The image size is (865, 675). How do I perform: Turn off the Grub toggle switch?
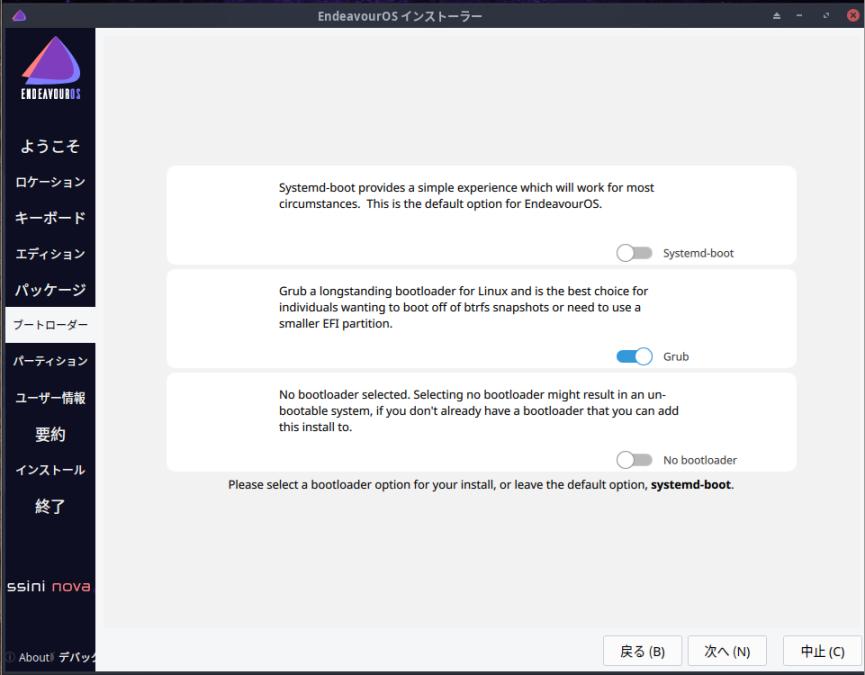tap(634, 356)
